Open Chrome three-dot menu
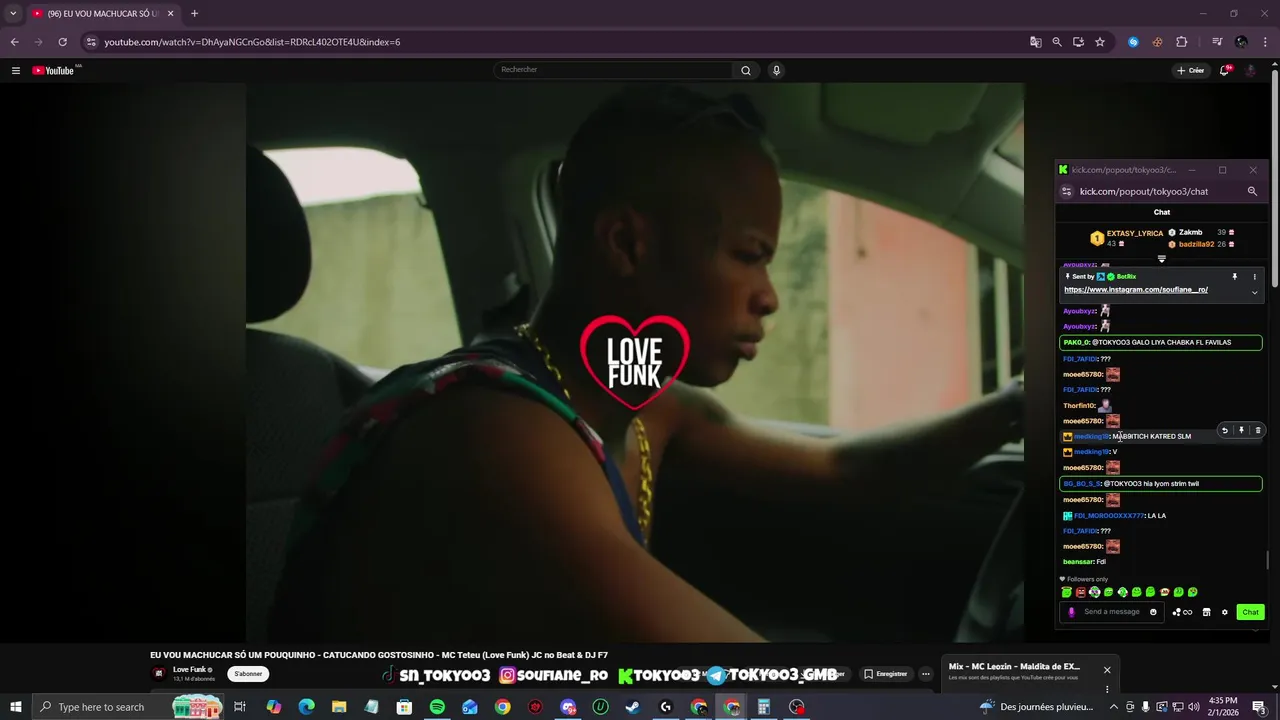This screenshot has width=1280, height=720. tap(1264, 42)
